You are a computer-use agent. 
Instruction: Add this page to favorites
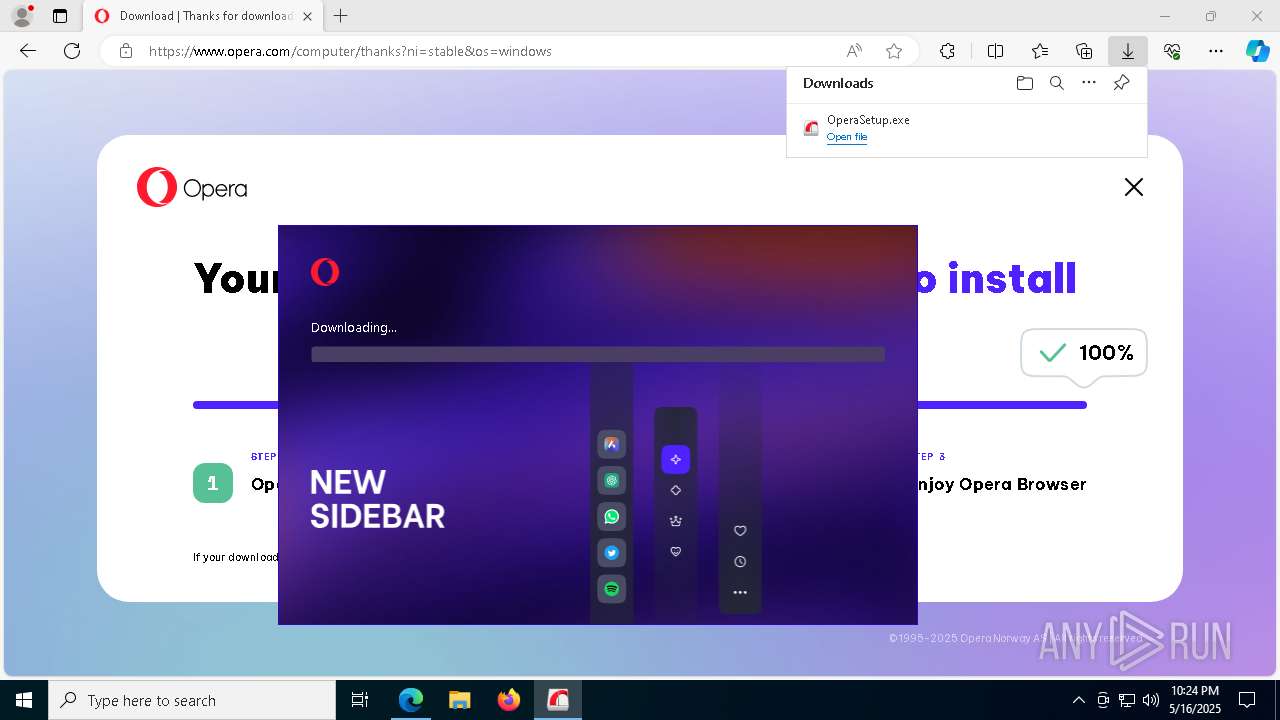pyautogui.click(x=894, y=51)
